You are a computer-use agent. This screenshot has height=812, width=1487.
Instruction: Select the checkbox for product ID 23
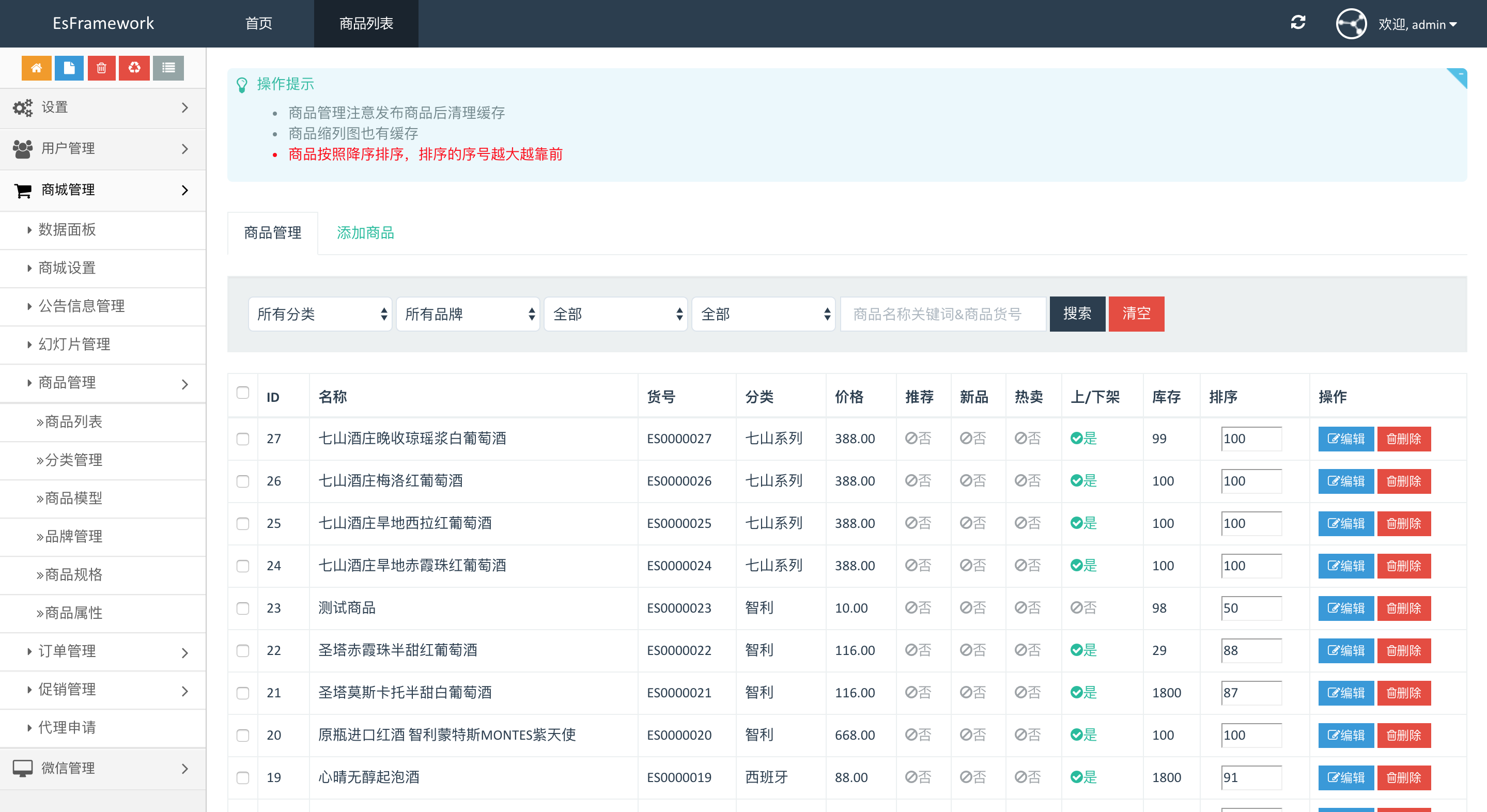coord(243,608)
